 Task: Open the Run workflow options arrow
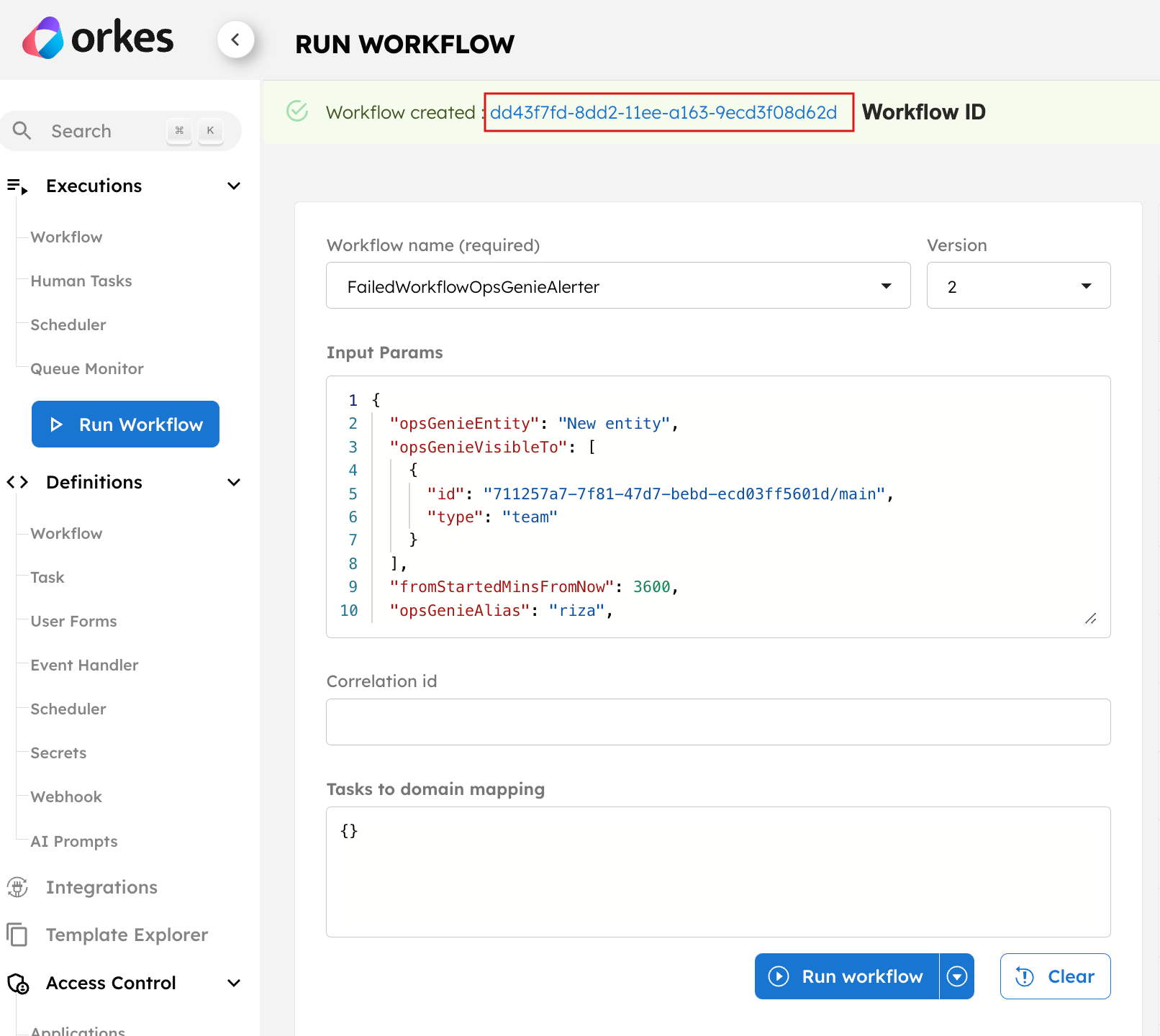[x=956, y=976]
